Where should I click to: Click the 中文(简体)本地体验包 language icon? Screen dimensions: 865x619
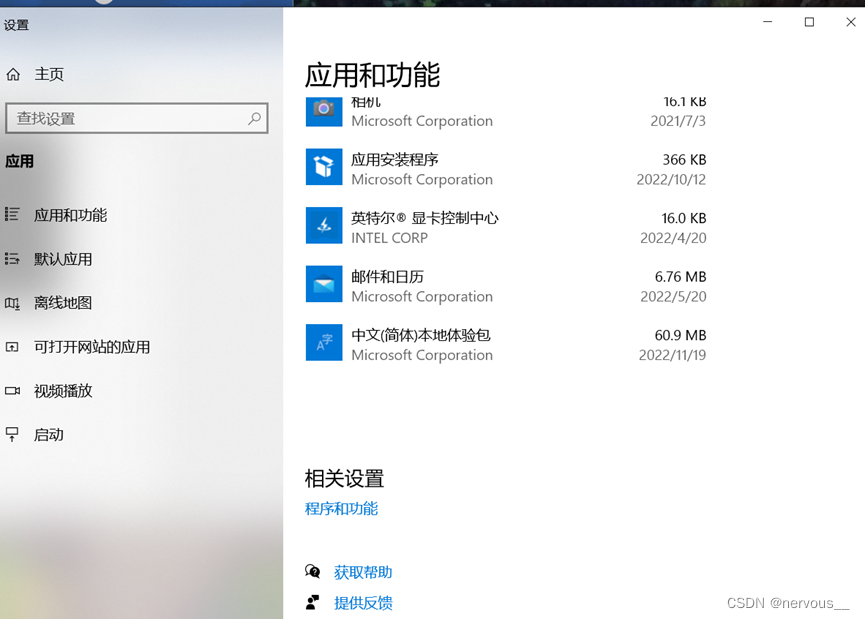(324, 342)
